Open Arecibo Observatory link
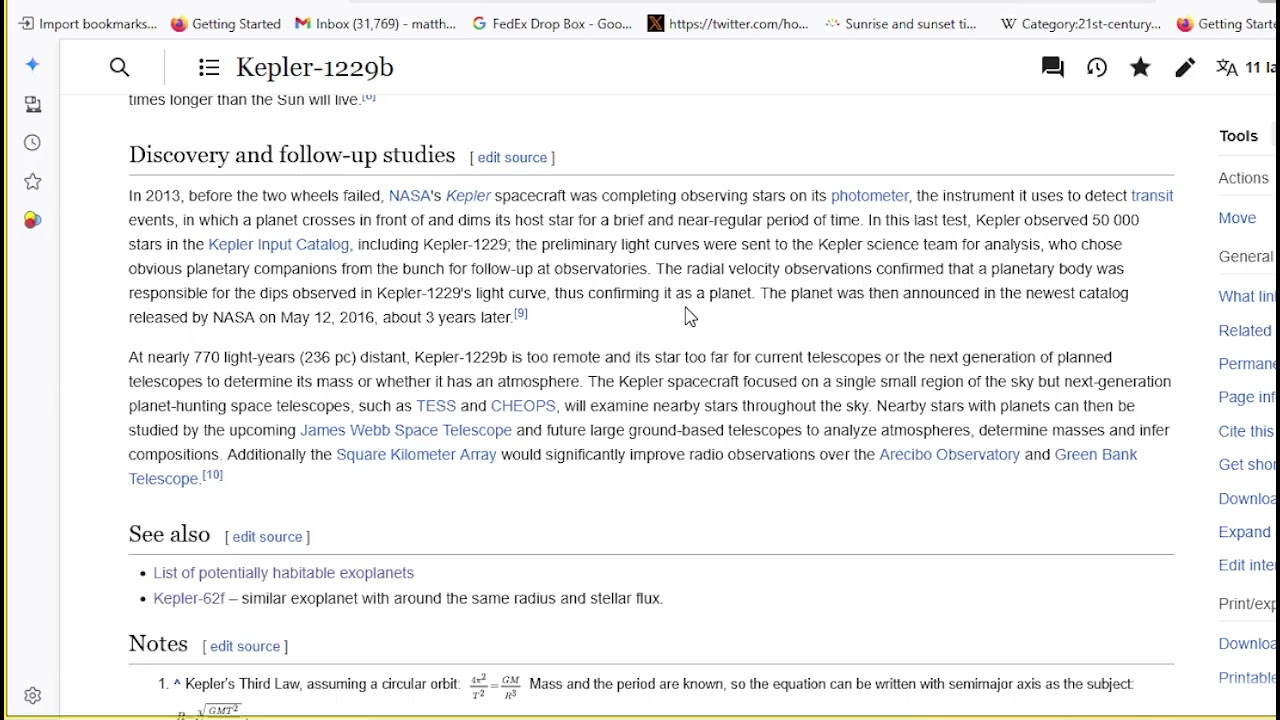This screenshot has height=720, width=1280. click(949, 454)
